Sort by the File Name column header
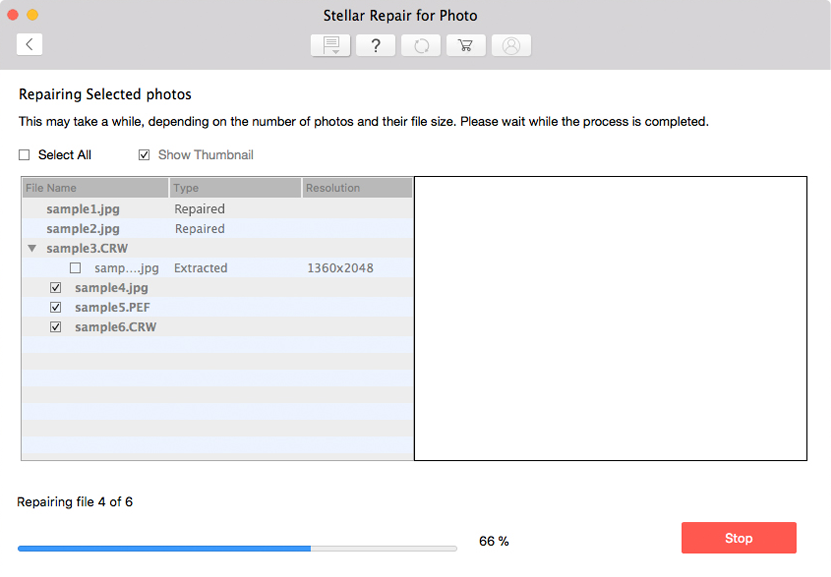 coord(95,188)
